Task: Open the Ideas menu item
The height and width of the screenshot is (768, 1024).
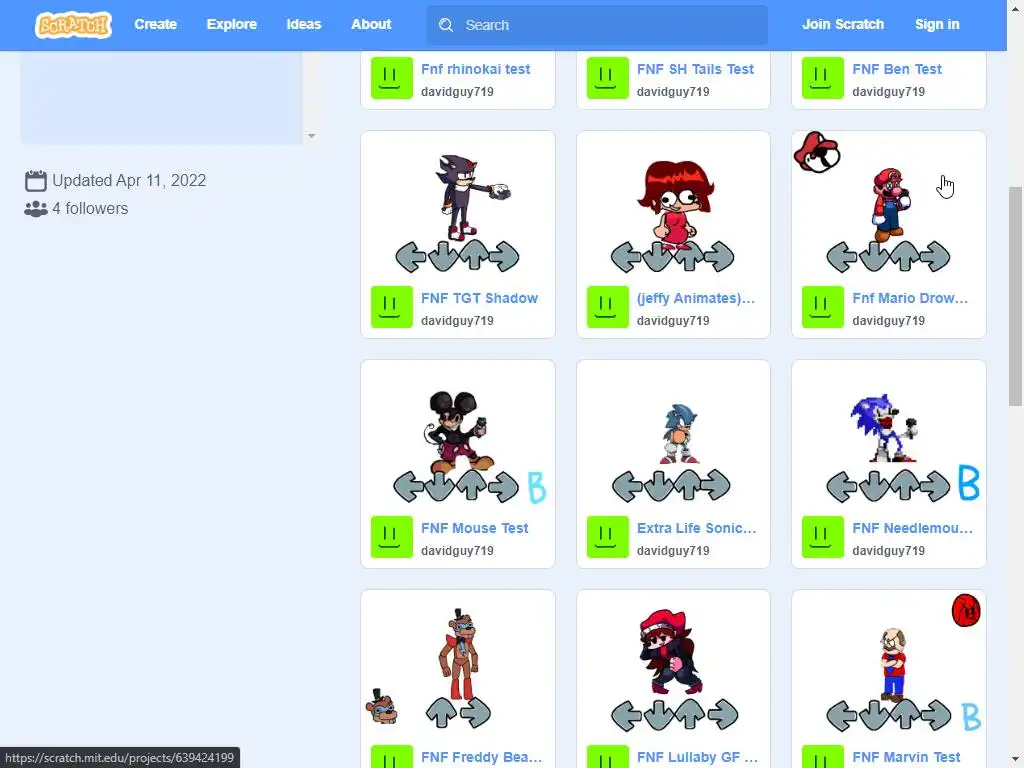Action: [304, 24]
